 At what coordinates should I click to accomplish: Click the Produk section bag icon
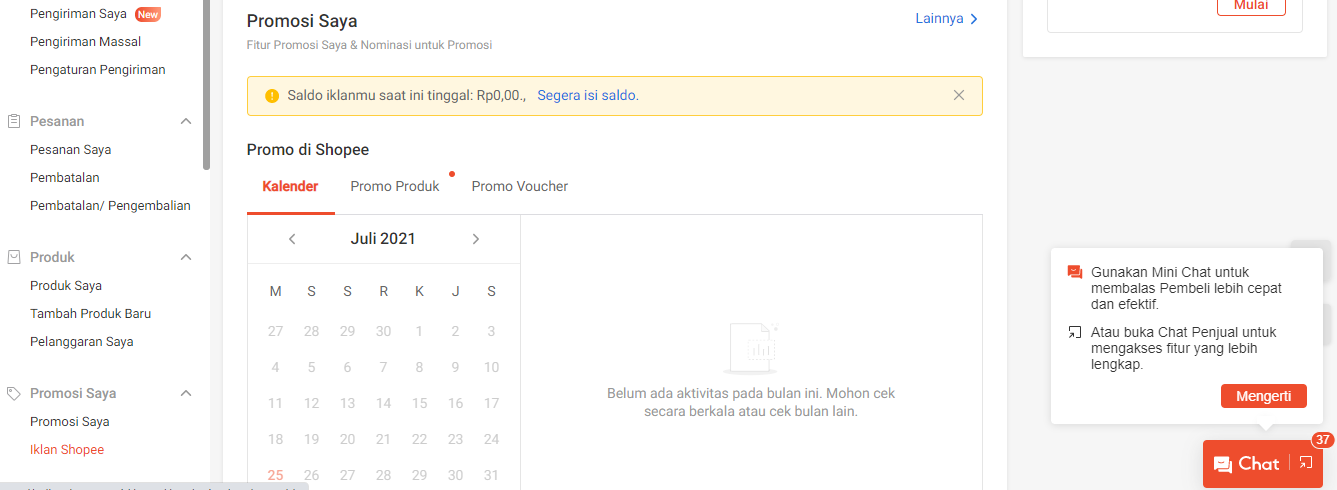click(14, 257)
